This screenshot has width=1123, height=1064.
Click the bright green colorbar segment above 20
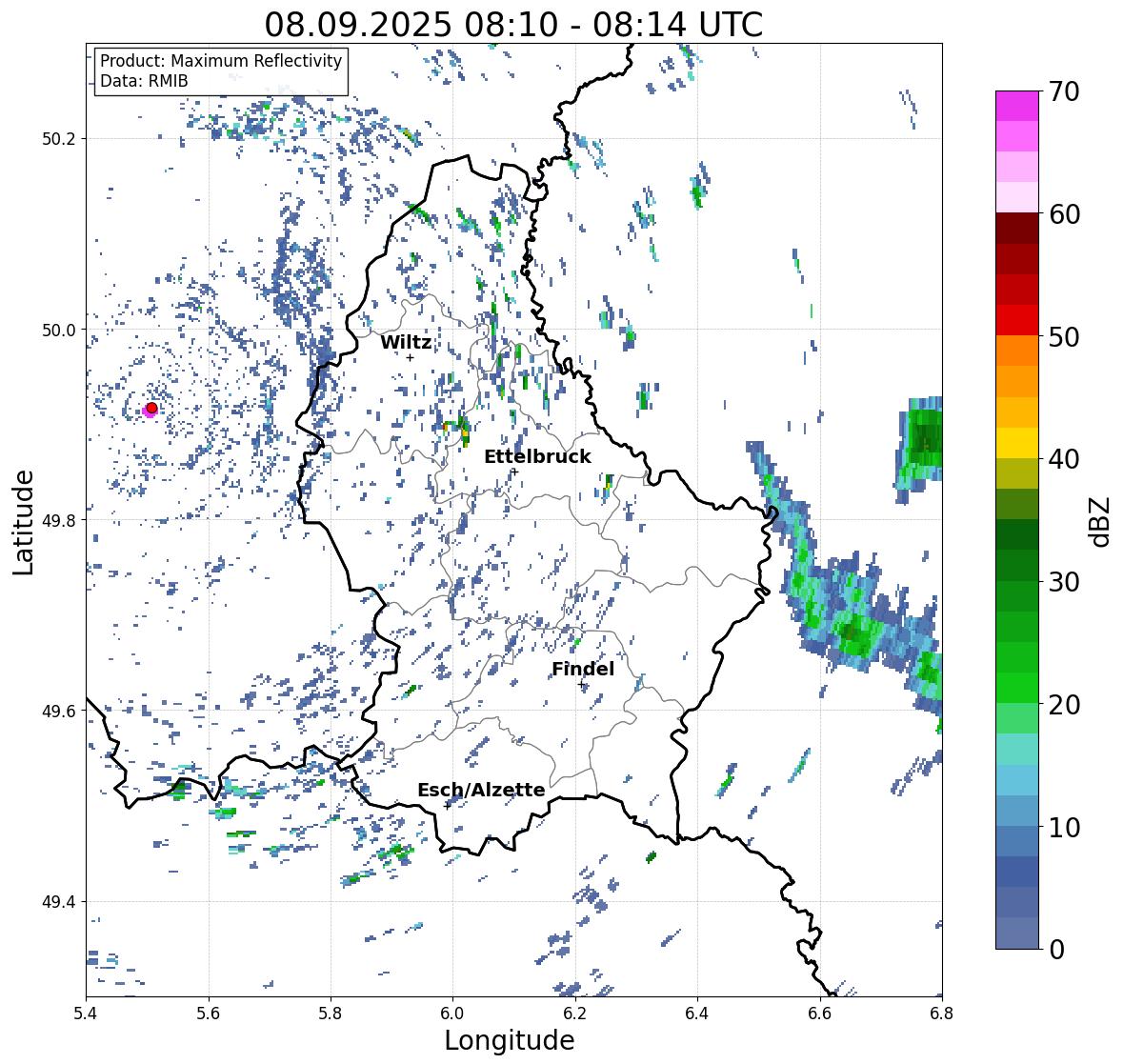click(x=1017, y=688)
